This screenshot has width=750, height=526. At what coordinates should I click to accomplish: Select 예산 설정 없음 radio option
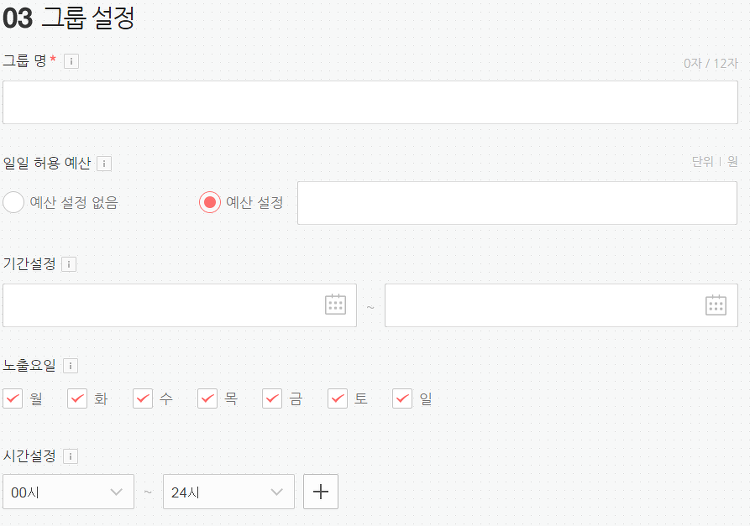(13, 202)
